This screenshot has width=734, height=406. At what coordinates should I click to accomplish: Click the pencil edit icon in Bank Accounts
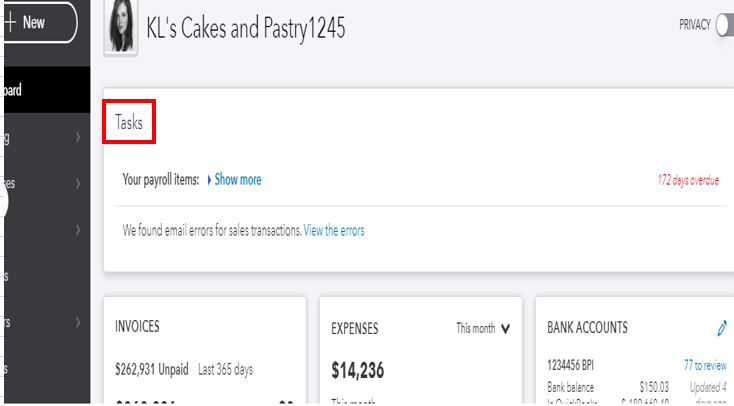pyautogui.click(x=722, y=327)
